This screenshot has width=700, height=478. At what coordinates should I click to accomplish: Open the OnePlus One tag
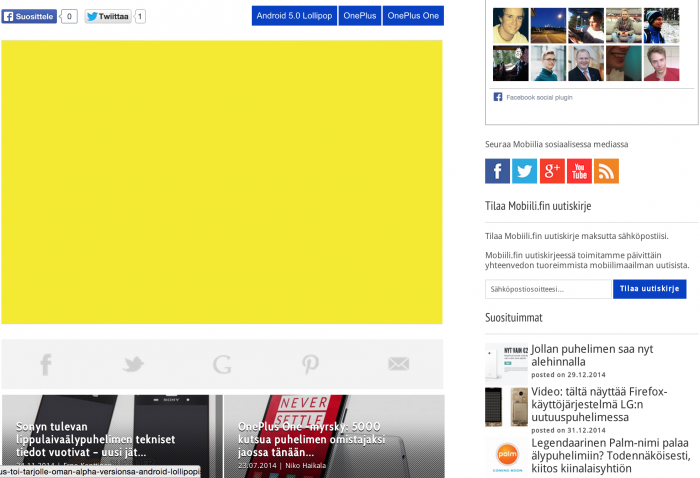point(413,16)
